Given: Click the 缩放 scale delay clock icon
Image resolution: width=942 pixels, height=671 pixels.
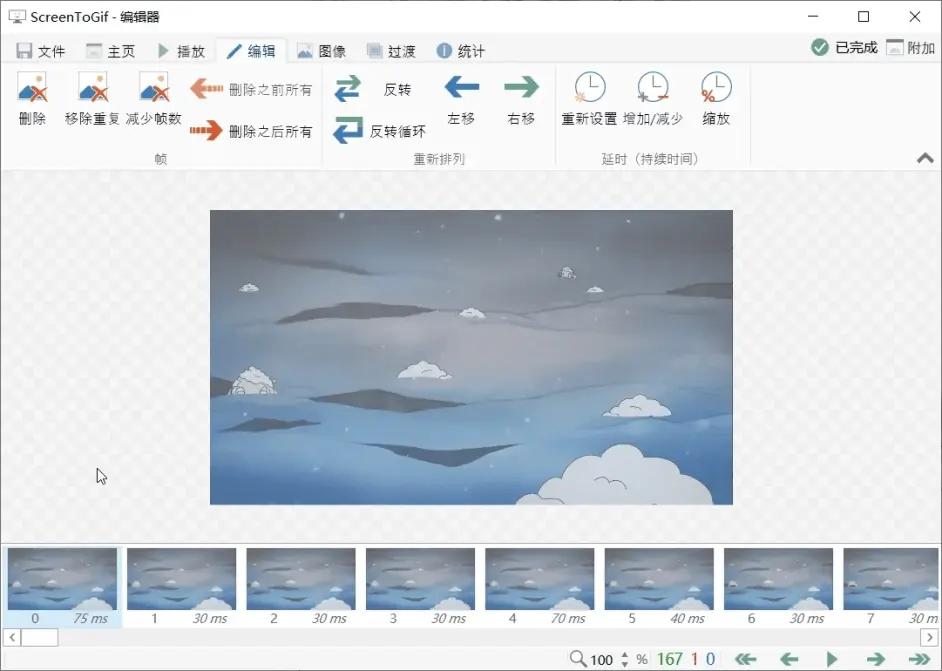Looking at the screenshot, I should pyautogui.click(x=716, y=87).
